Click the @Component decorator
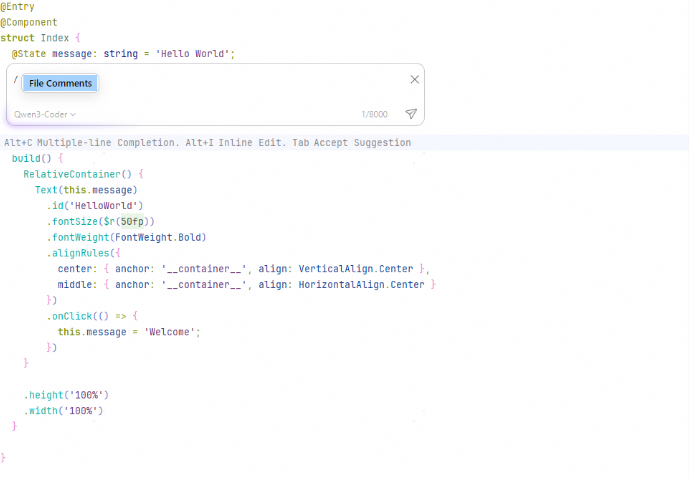 [x=29, y=22]
